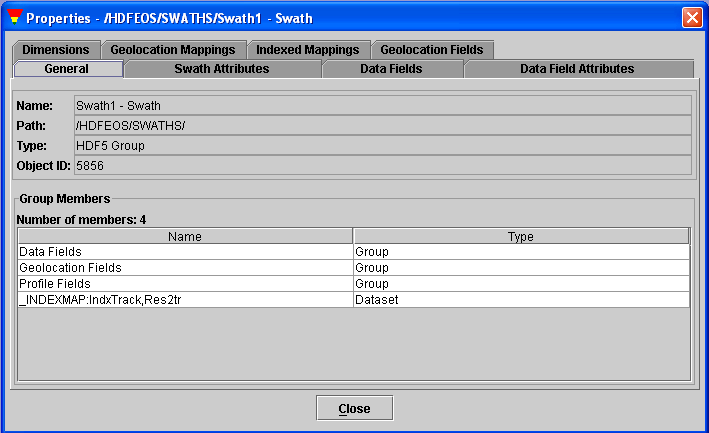Click the HDF app icon in title bar
Image resolution: width=709 pixels, height=433 pixels.
13,18
